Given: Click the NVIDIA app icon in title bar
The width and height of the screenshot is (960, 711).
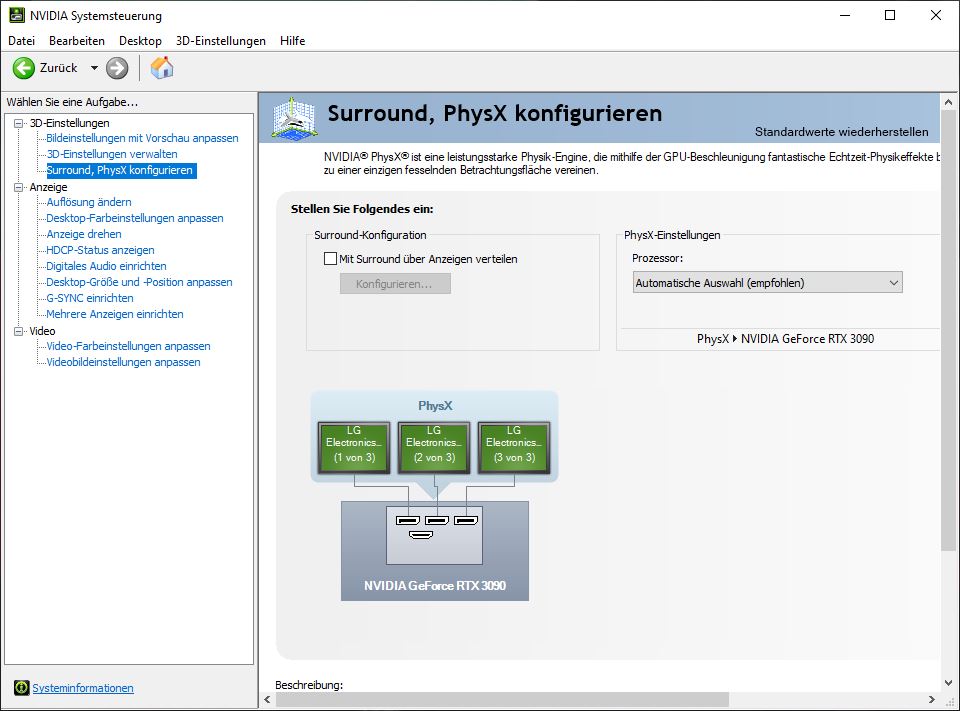Looking at the screenshot, I should click(17, 15).
